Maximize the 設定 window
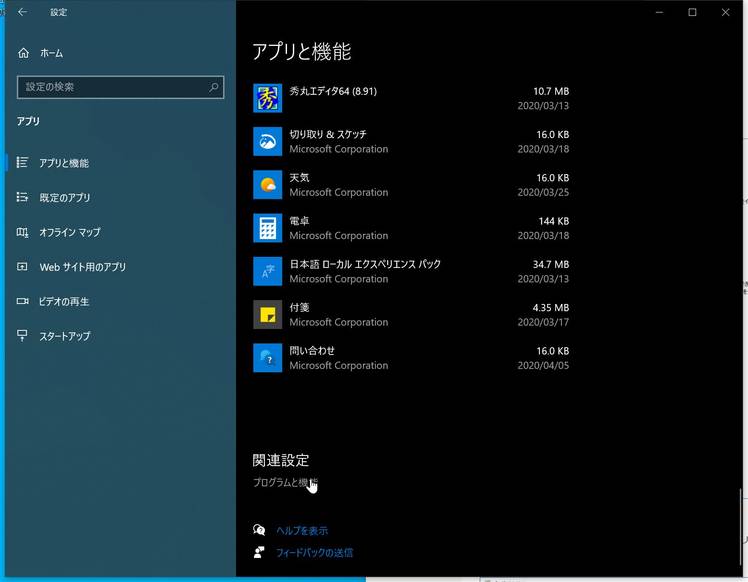Screen dimensions: 748x582 point(692,12)
